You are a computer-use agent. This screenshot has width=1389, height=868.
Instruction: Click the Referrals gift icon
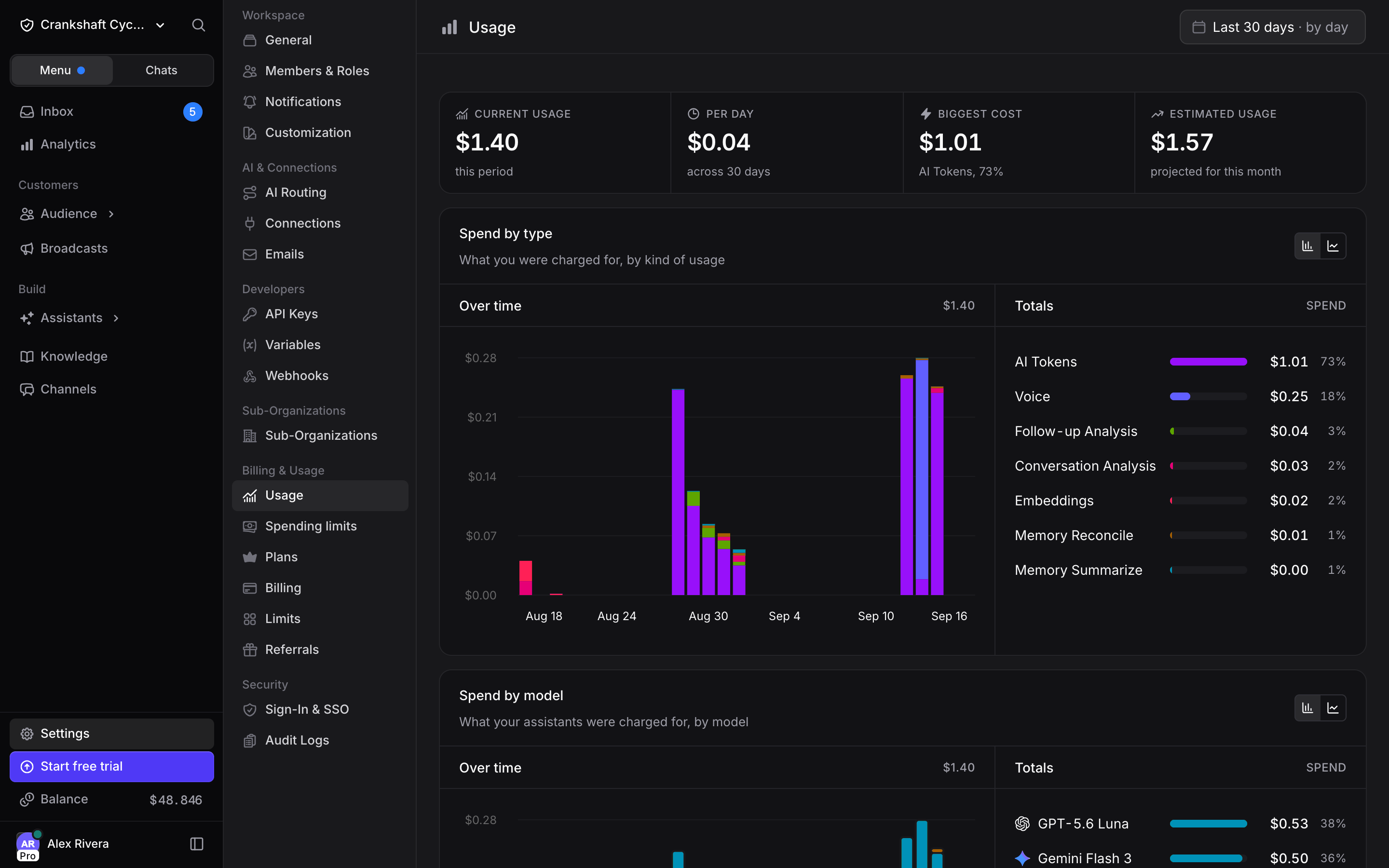tap(250, 649)
